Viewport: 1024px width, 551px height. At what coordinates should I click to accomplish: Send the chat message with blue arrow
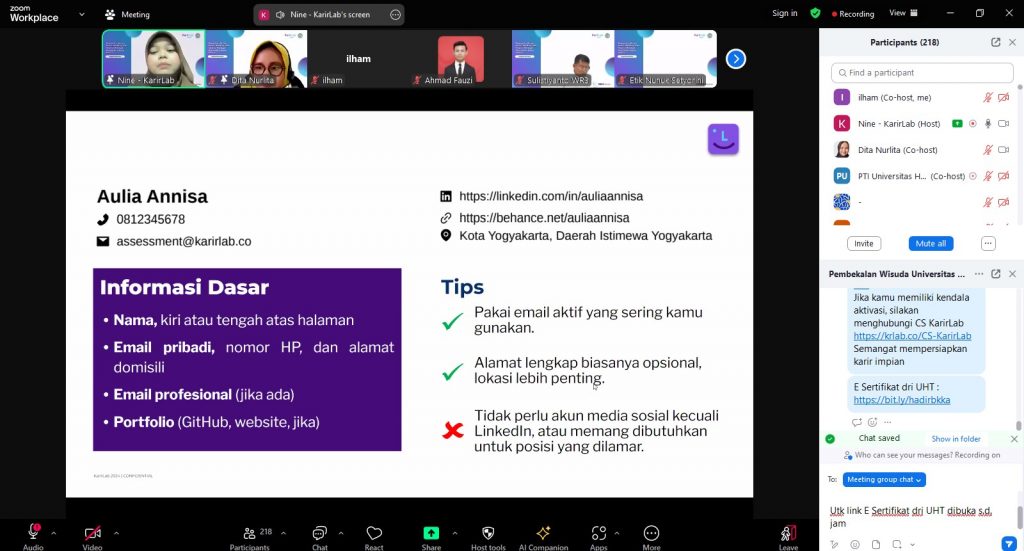point(1009,544)
